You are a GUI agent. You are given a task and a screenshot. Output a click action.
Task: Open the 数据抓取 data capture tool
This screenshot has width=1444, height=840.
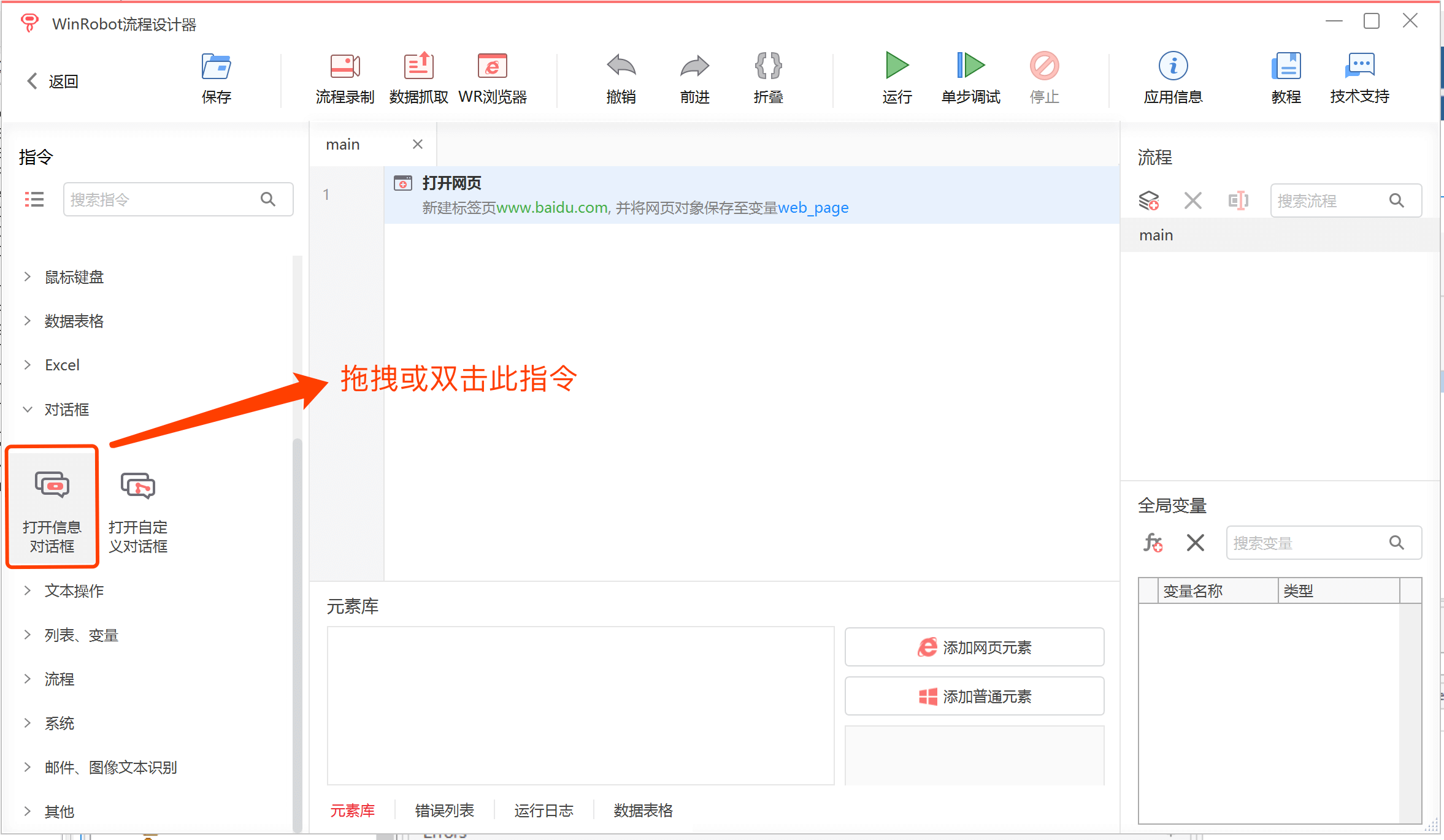click(418, 66)
